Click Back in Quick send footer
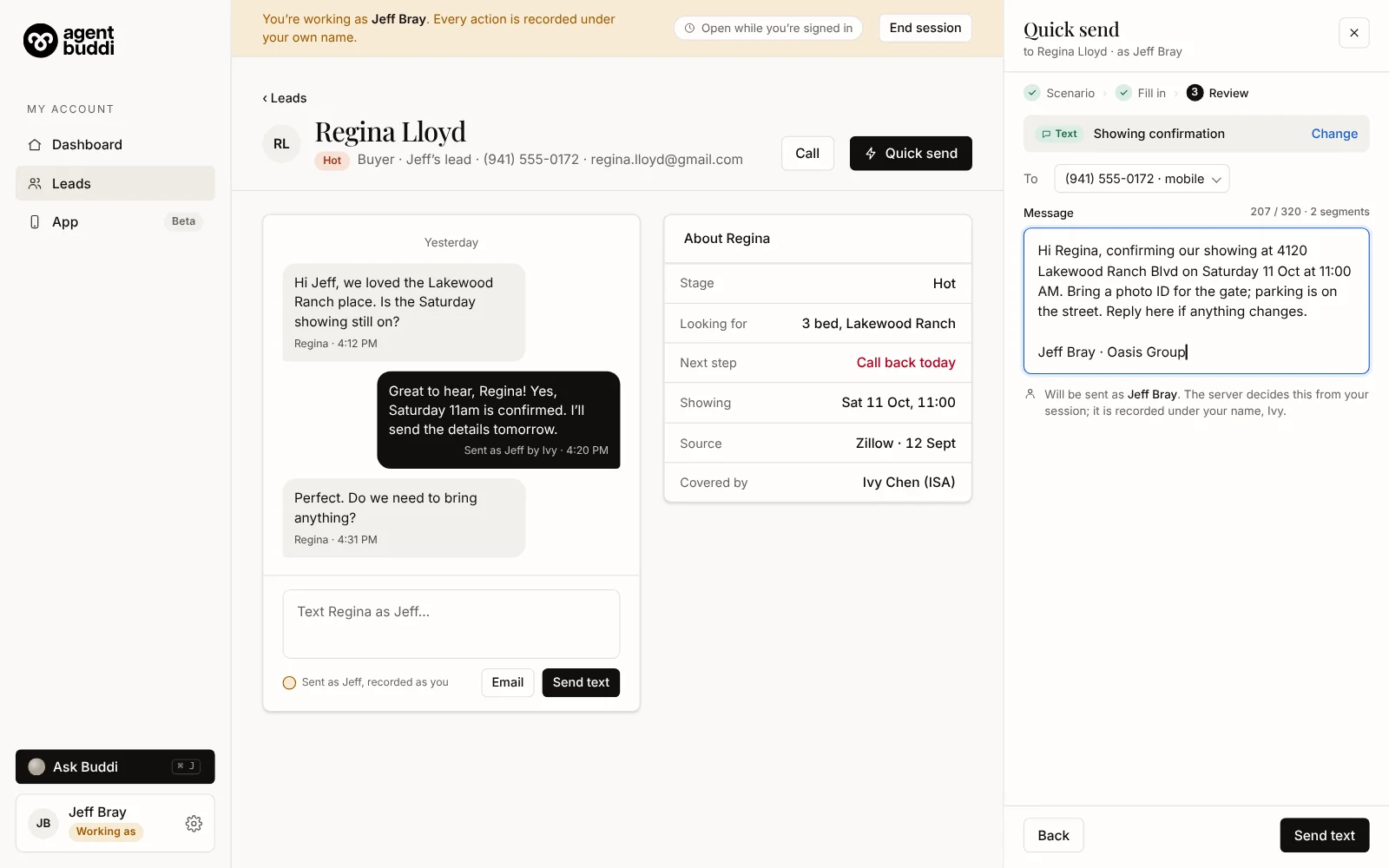 pos(1053,835)
